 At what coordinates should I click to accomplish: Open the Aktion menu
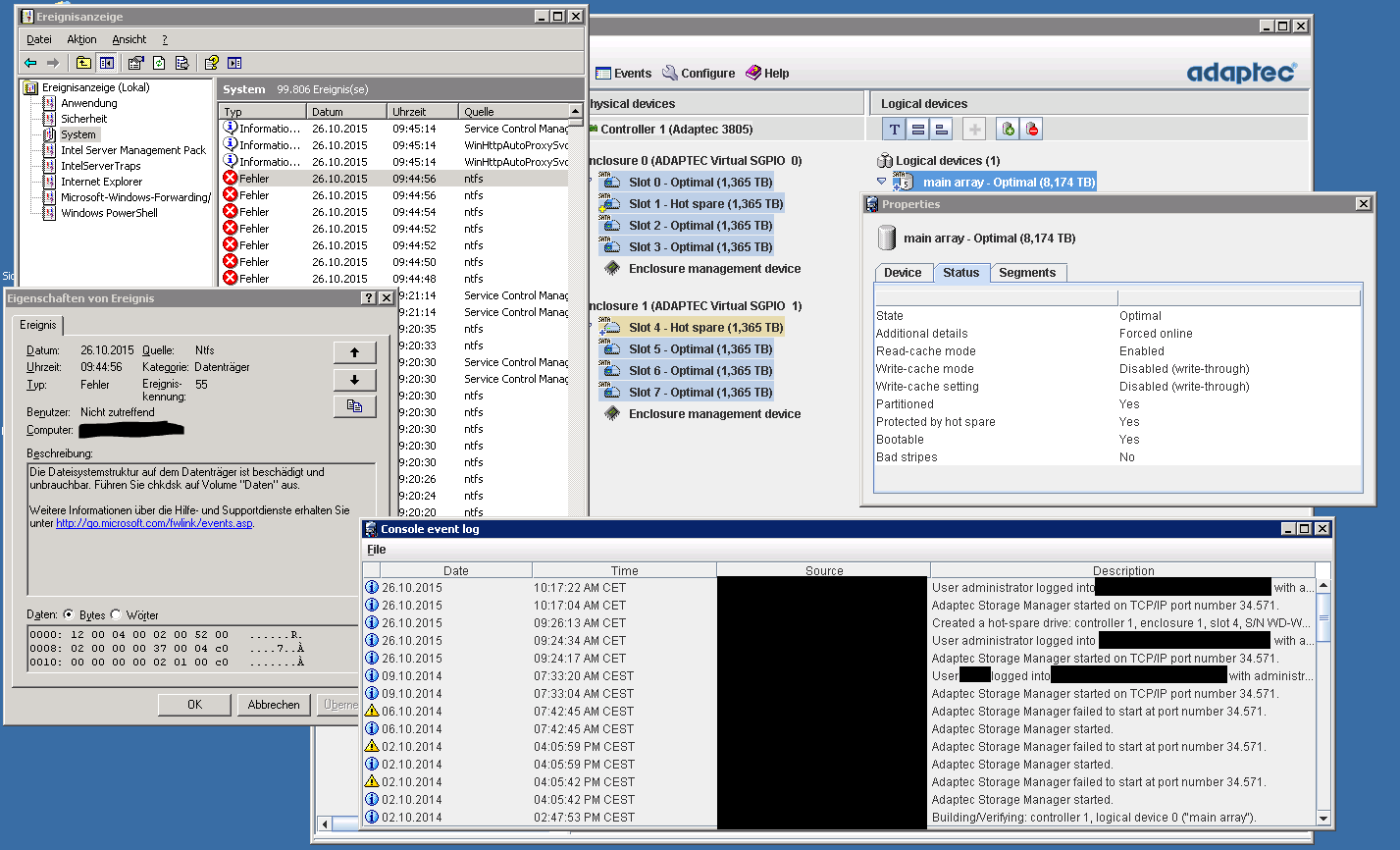[x=81, y=39]
